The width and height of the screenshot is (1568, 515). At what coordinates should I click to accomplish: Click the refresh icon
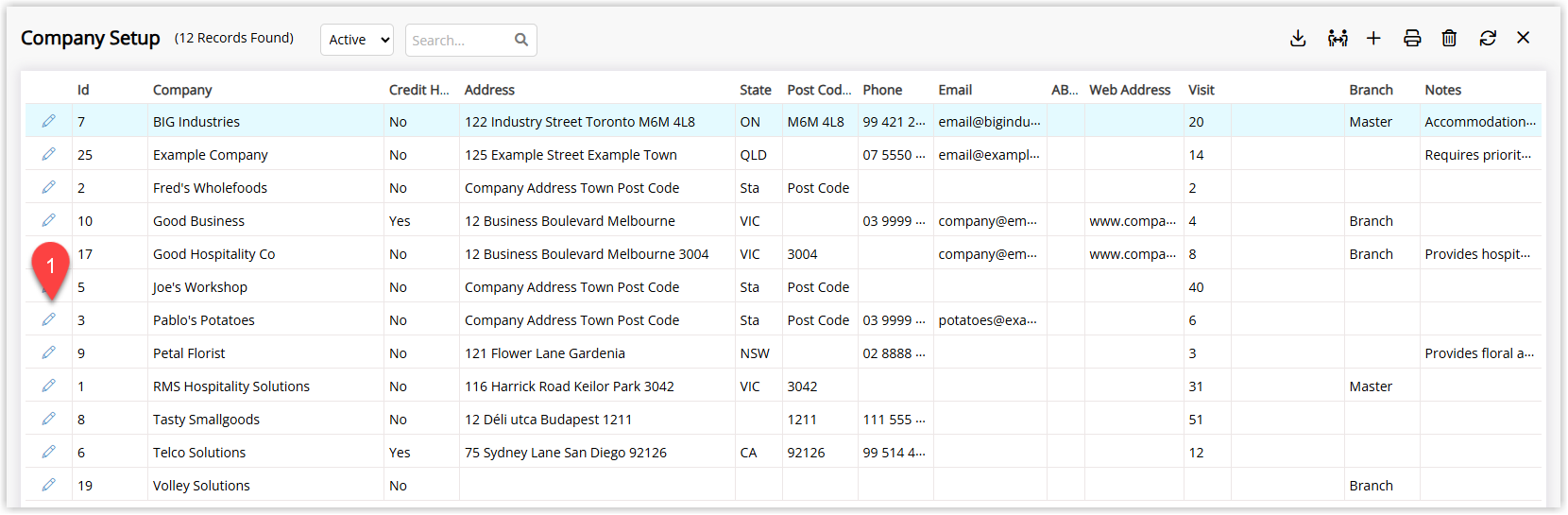(x=1488, y=38)
